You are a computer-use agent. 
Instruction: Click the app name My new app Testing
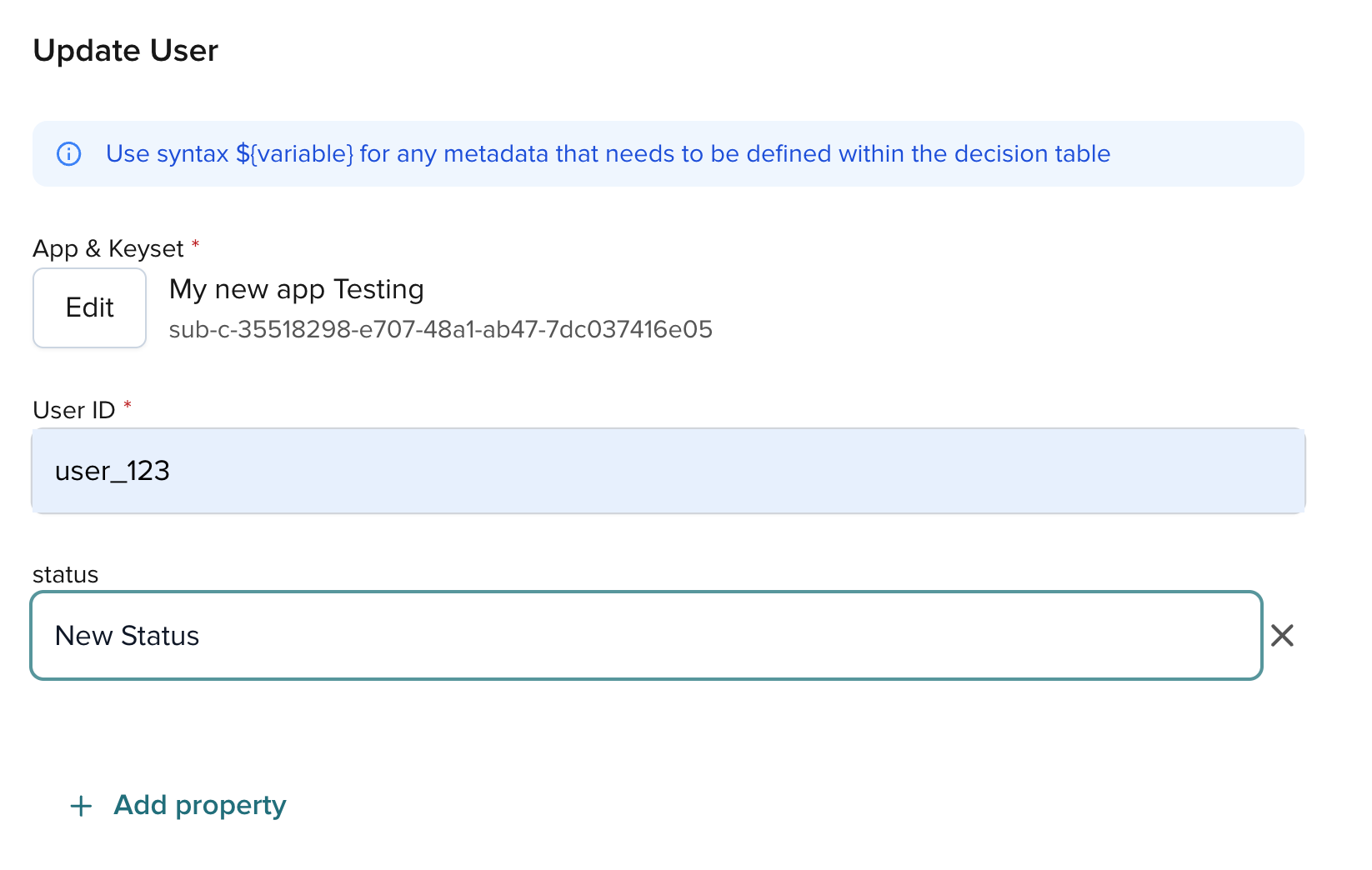pyautogui.click(x=296, y=289)
